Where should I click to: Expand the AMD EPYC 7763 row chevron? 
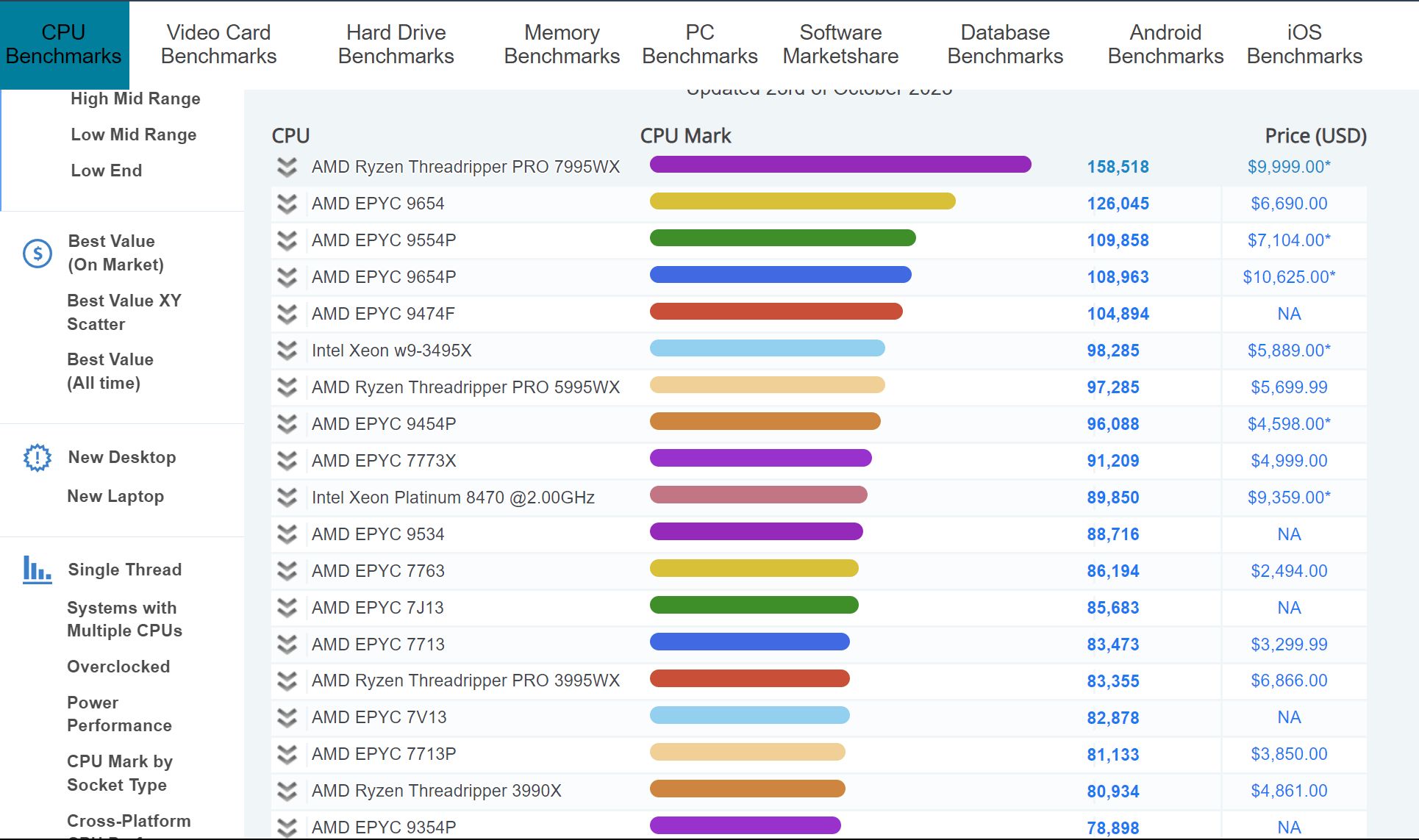tap(287, 572)
